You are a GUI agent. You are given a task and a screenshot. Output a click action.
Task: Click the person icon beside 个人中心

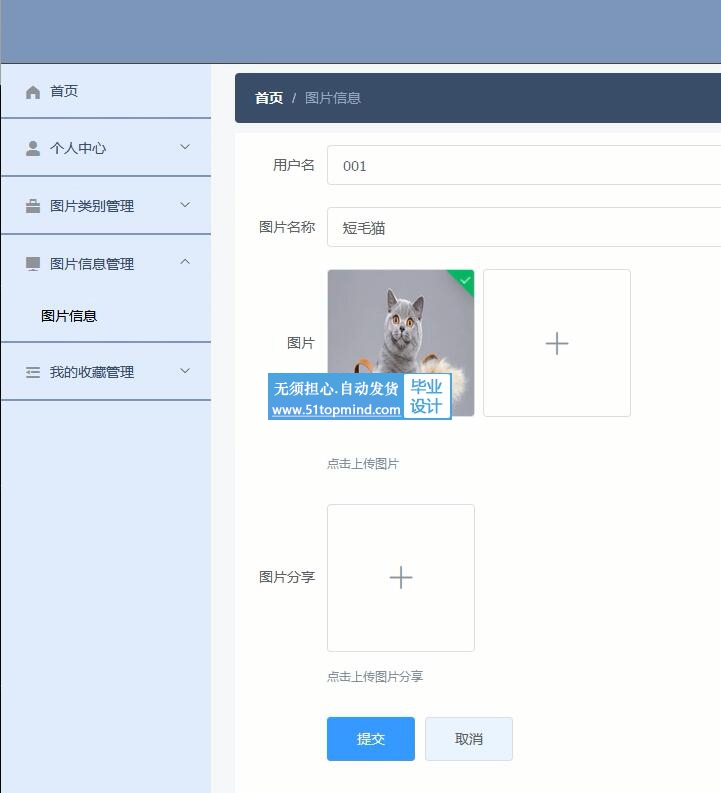(33, 148)
